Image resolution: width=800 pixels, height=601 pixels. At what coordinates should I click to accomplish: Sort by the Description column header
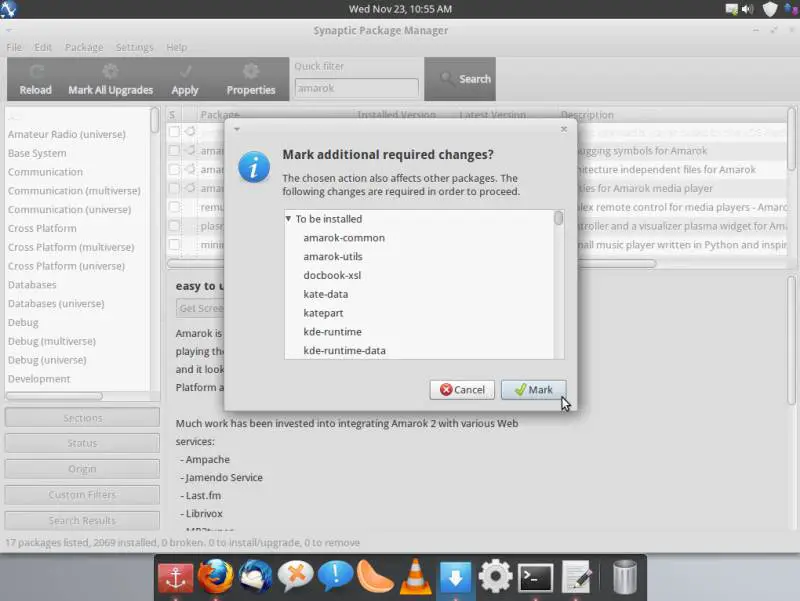coord(587,115)
